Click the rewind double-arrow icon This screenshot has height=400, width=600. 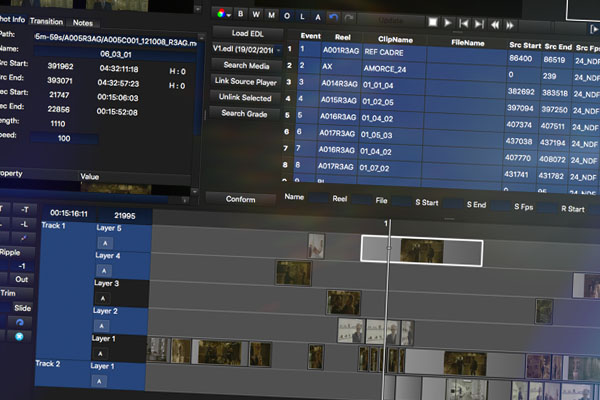[495, 25]
